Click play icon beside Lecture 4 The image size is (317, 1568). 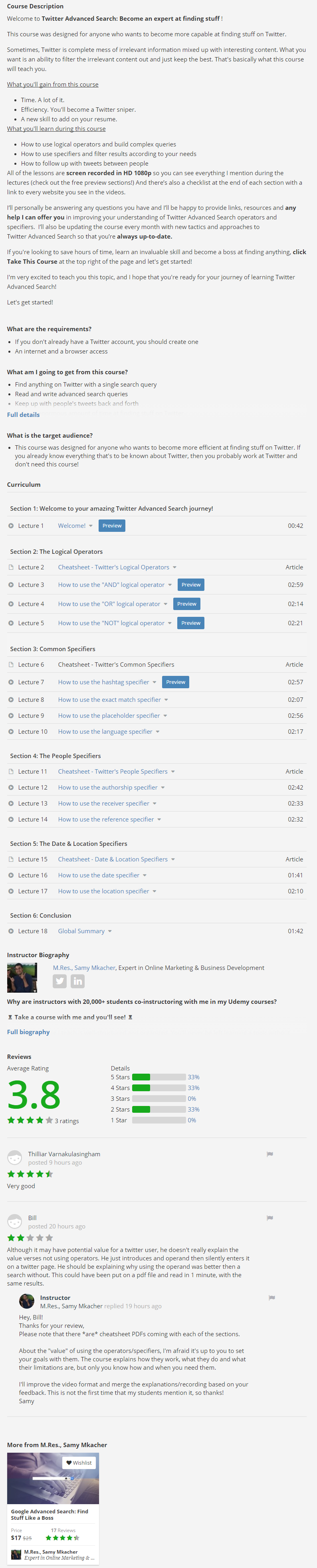pyautogui.click(x=11, y=604)
